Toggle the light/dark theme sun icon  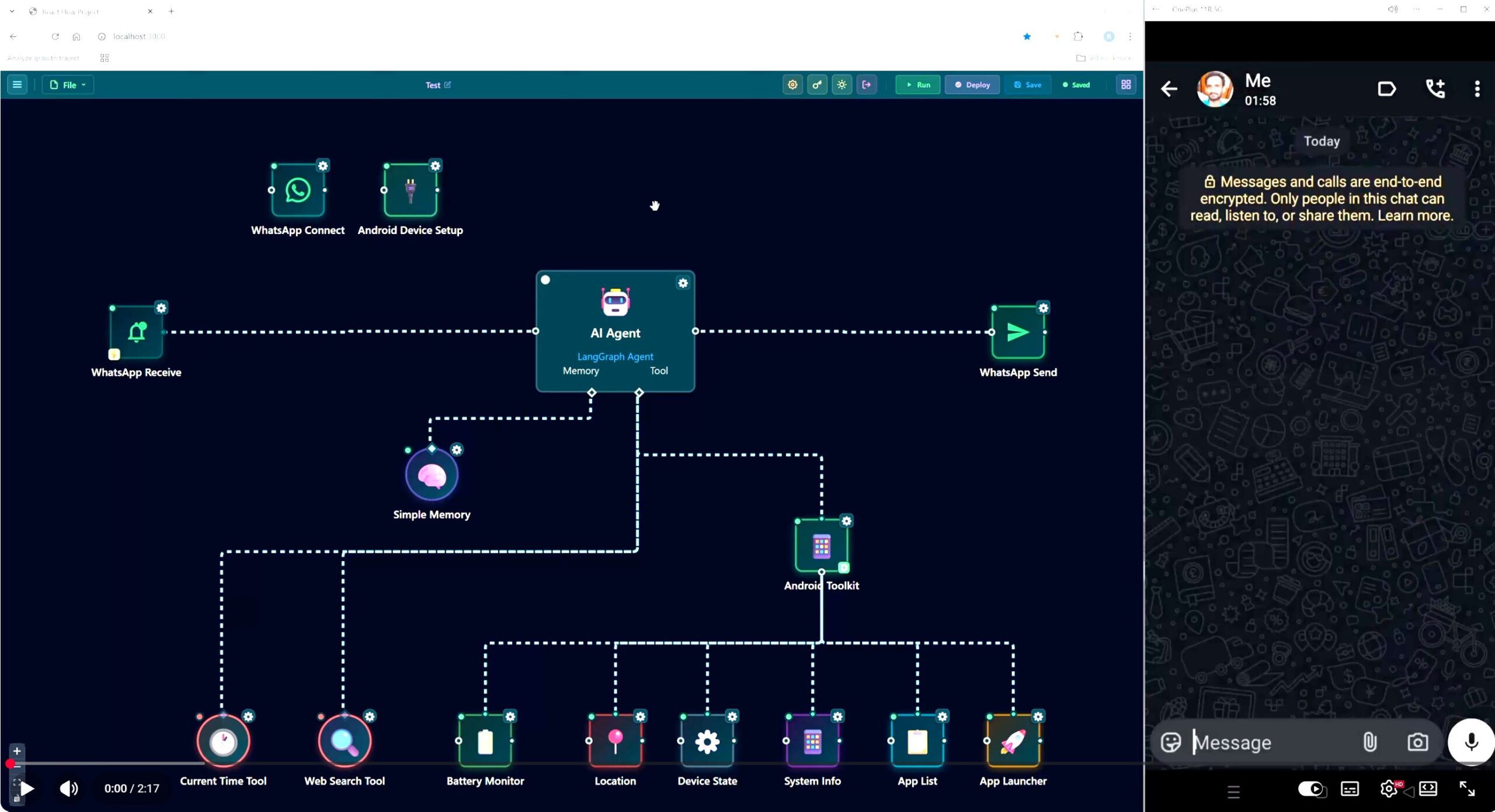(842, 85)
